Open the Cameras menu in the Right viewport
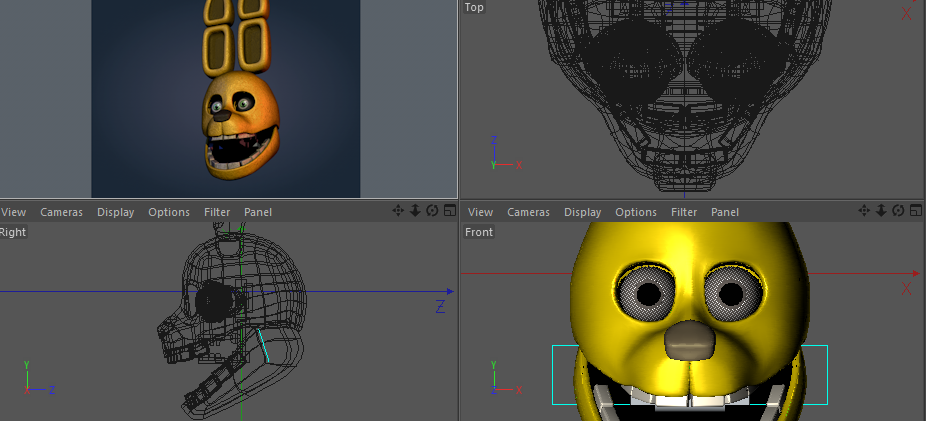 tap(61, 212)
